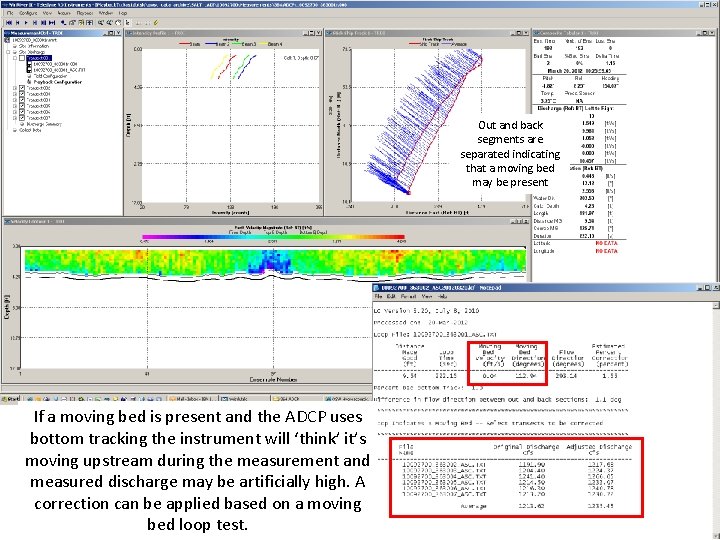Open the Playback menu
Screen dimensions: 720x540
(84, 13)
